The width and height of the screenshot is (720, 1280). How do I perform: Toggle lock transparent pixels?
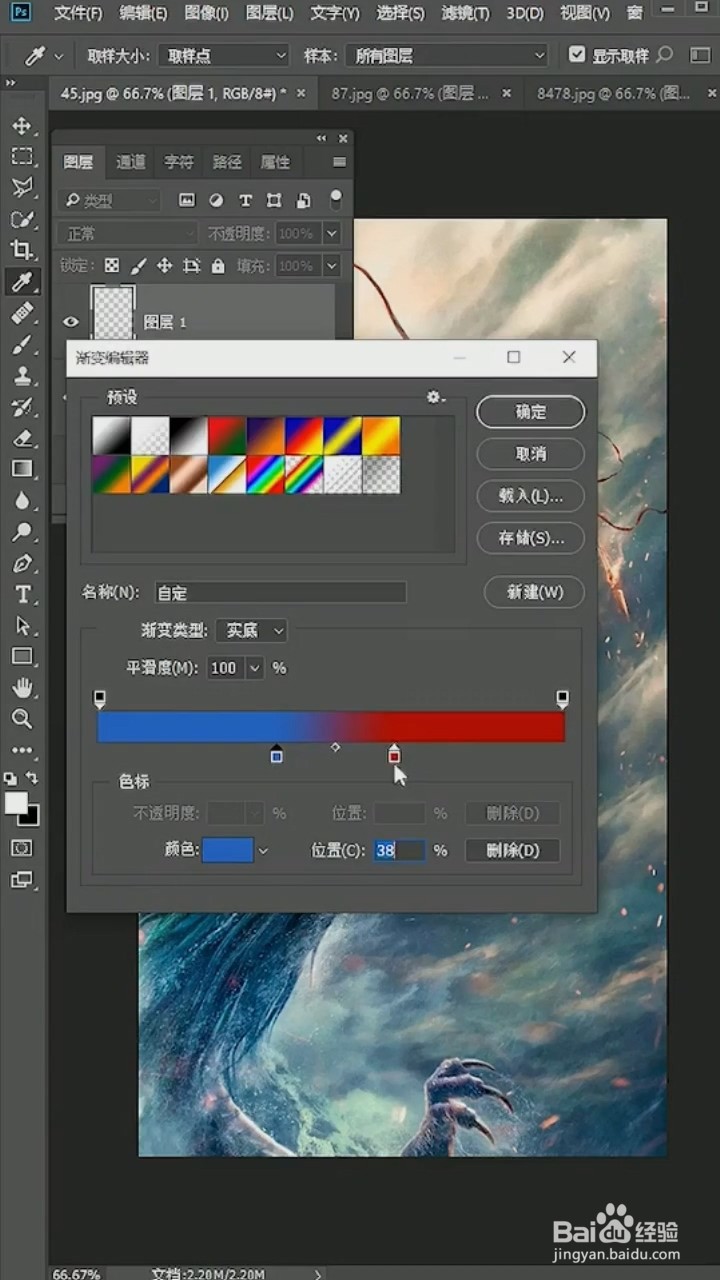point(112,266)
